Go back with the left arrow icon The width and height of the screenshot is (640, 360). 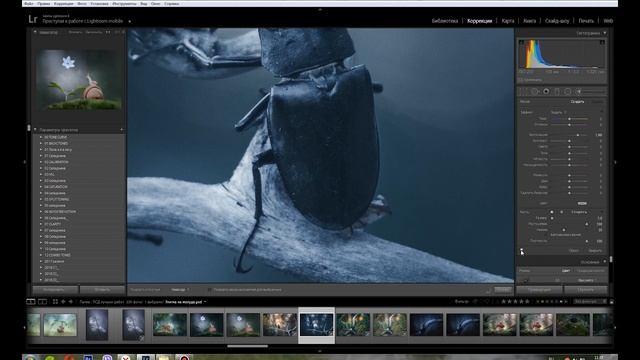click(63, 302)
